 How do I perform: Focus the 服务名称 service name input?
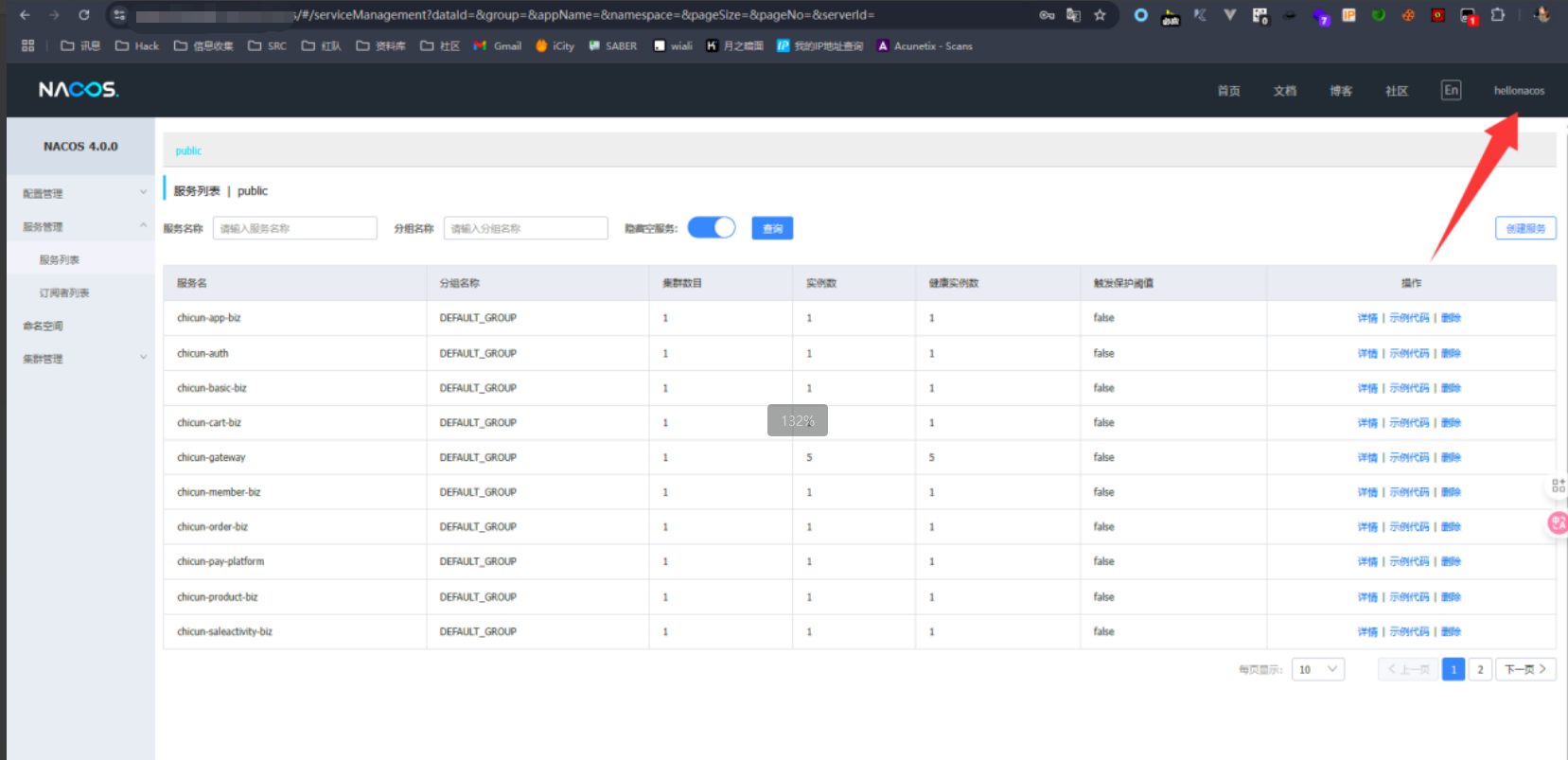tap(295, 228)
